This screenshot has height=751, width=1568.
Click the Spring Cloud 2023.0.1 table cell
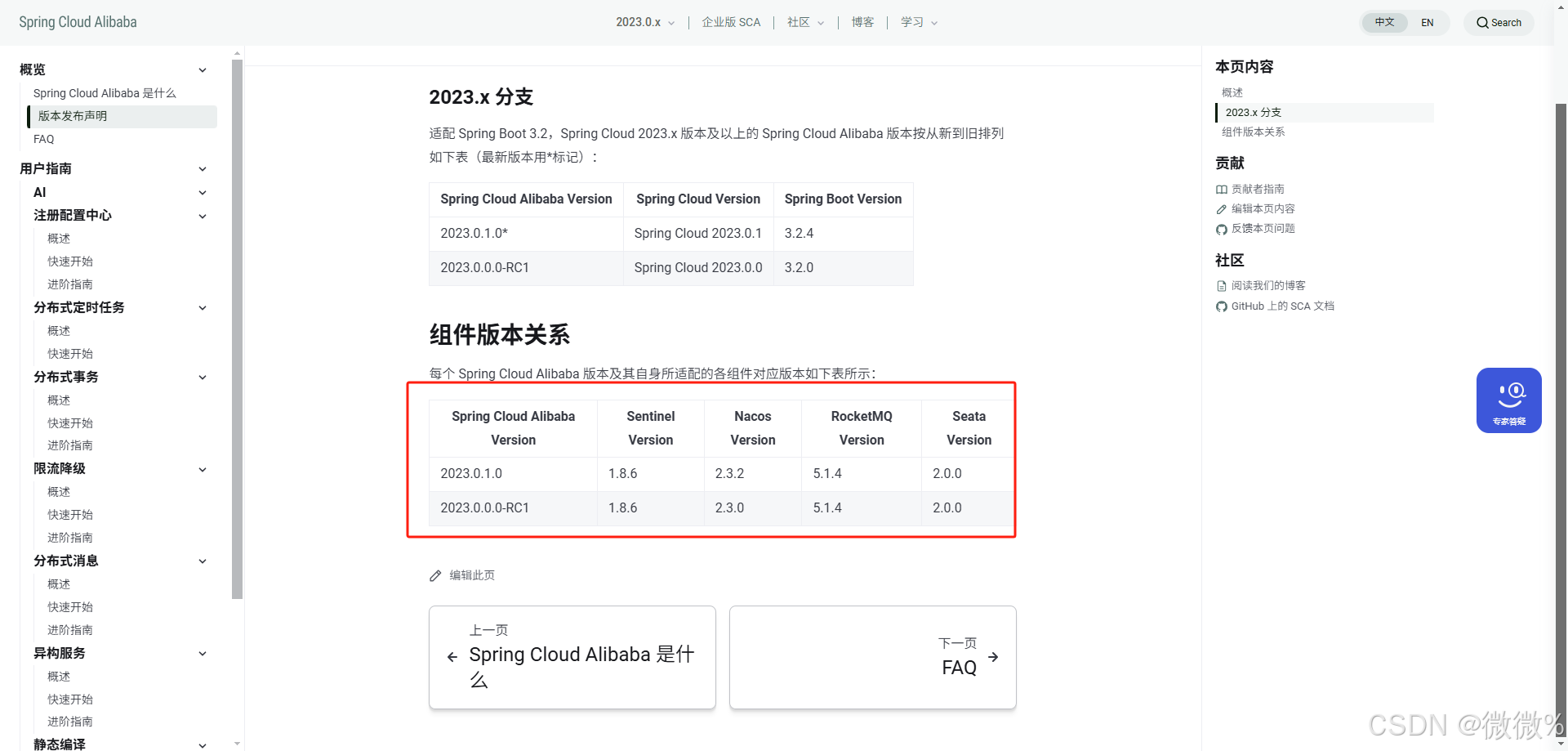tap(698, 234)
